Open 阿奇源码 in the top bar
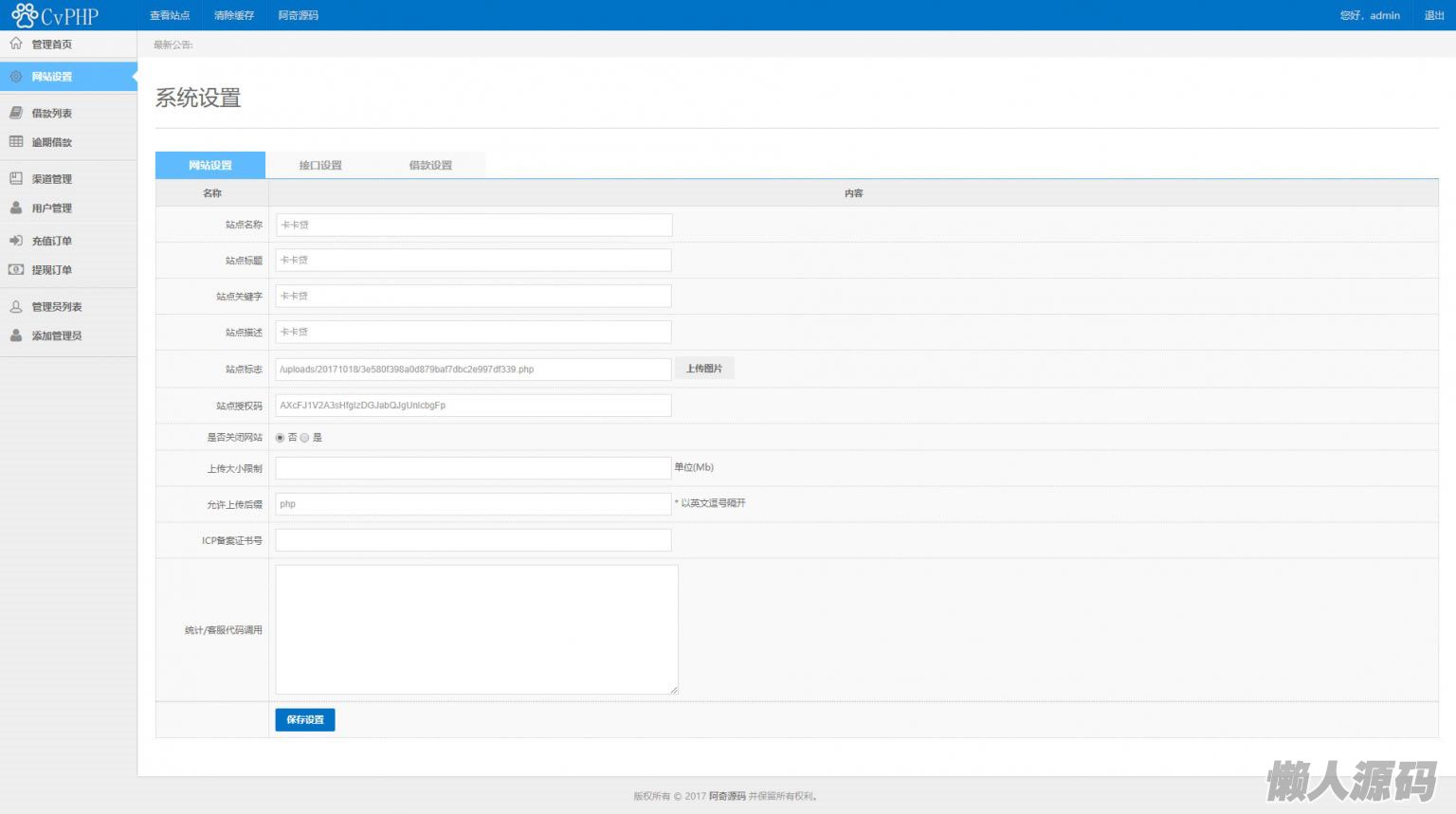The width and height of the screenshot is (1456, 814). point(299,15)
